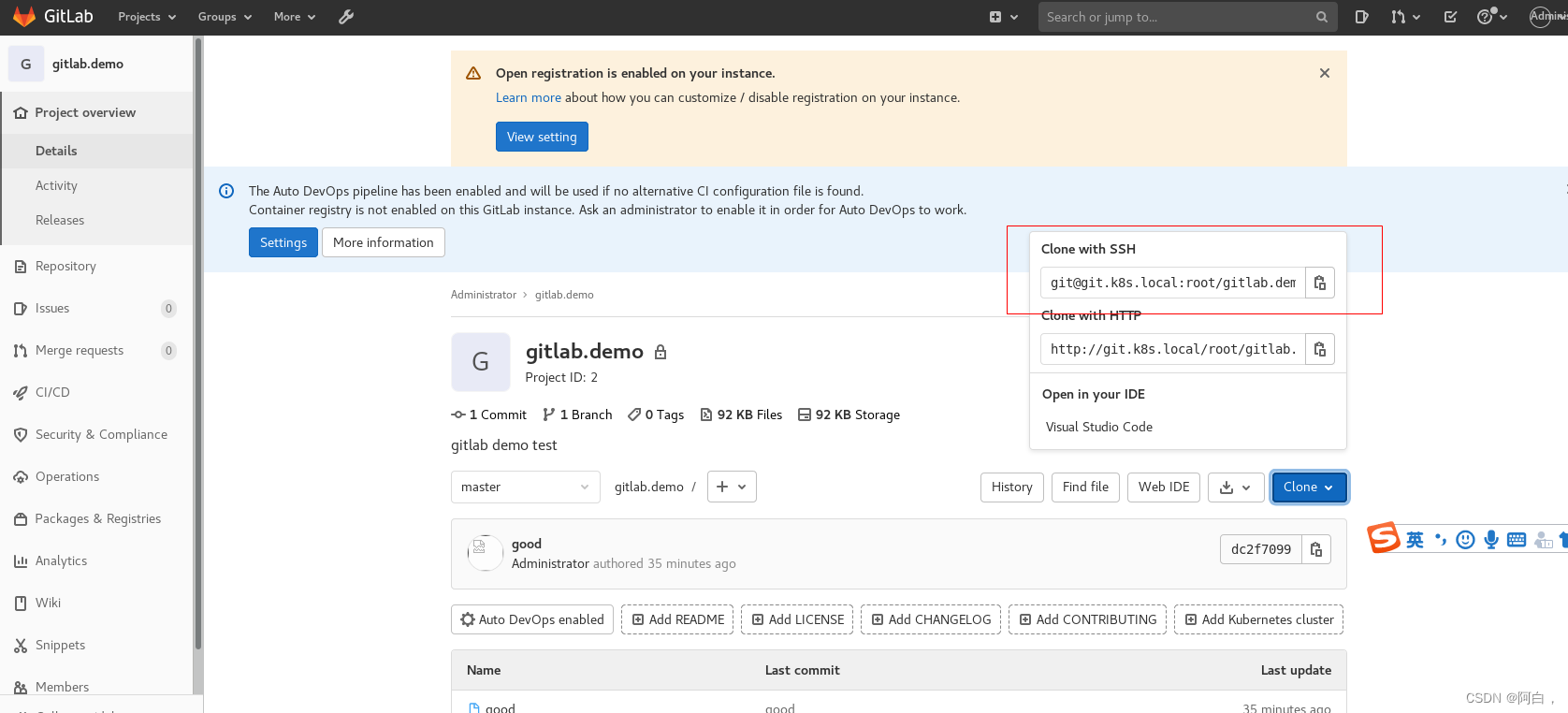The width and height of the screenshot is (1568, 713).
Task: Click the History button
Action: [x=1012, y=487]
